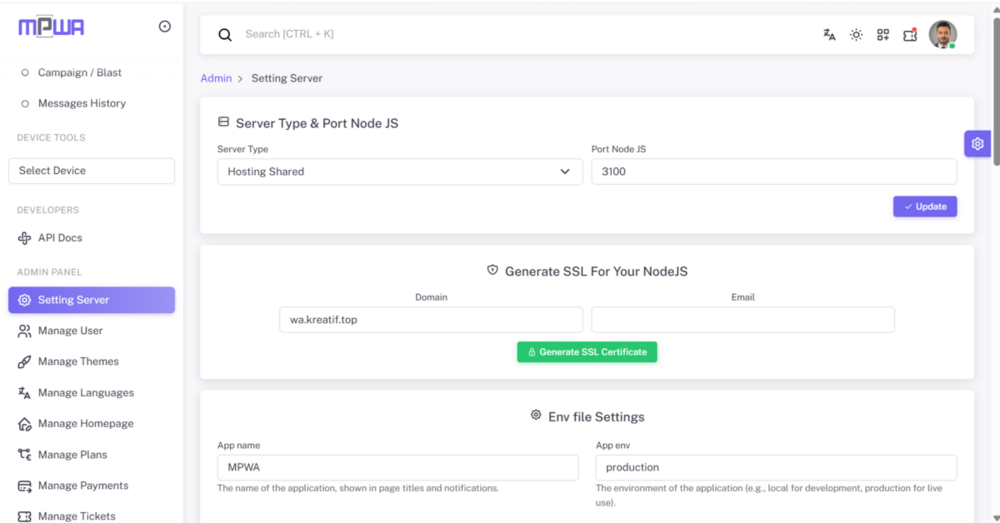This screenshot has width=1000, height=523.
Task: Click the Manage Payments card icon
Action: click(x=24, y=486)
